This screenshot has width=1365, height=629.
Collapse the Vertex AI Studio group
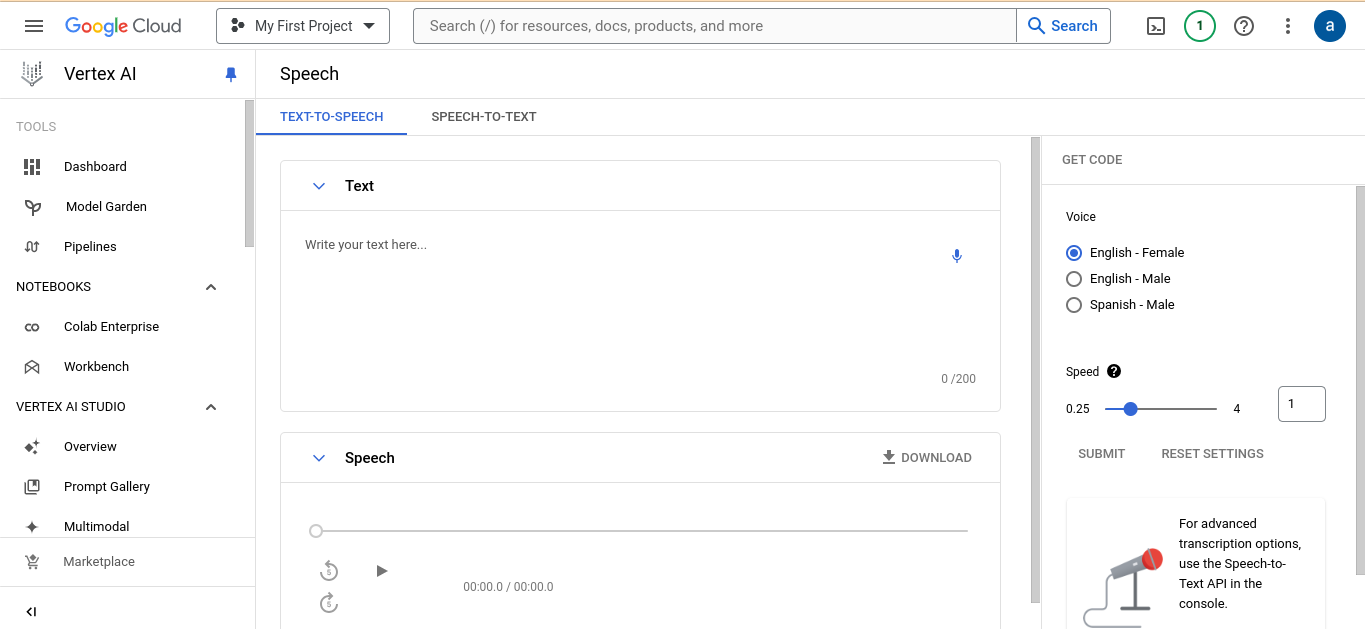(211, 407)
